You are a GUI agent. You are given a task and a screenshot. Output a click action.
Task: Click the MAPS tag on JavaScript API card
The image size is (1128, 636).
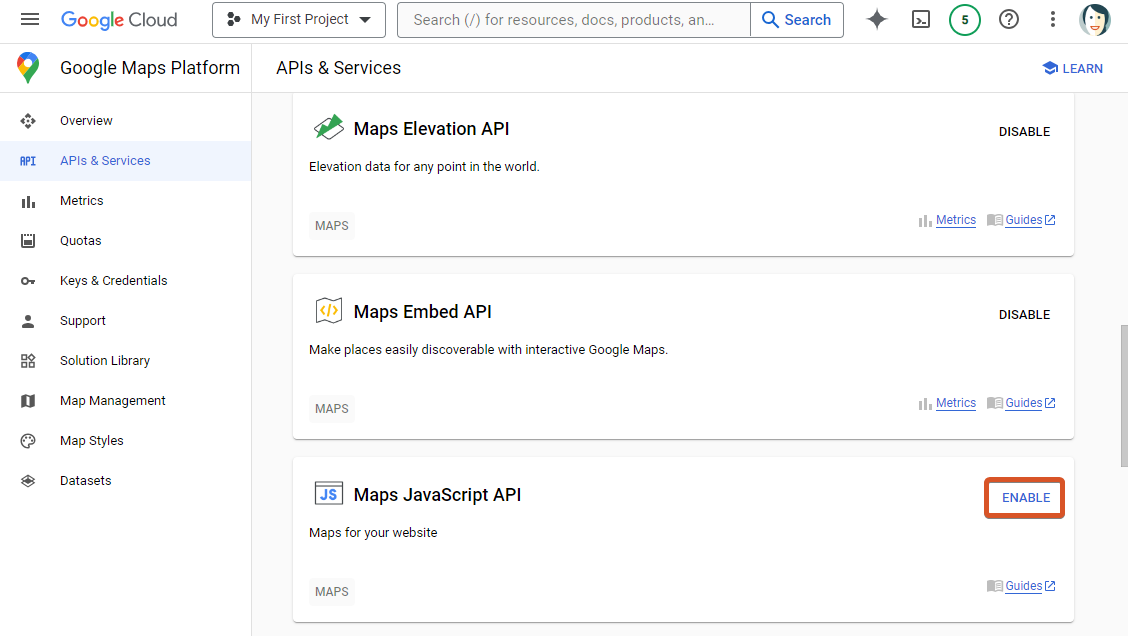[x=332, y=591]
